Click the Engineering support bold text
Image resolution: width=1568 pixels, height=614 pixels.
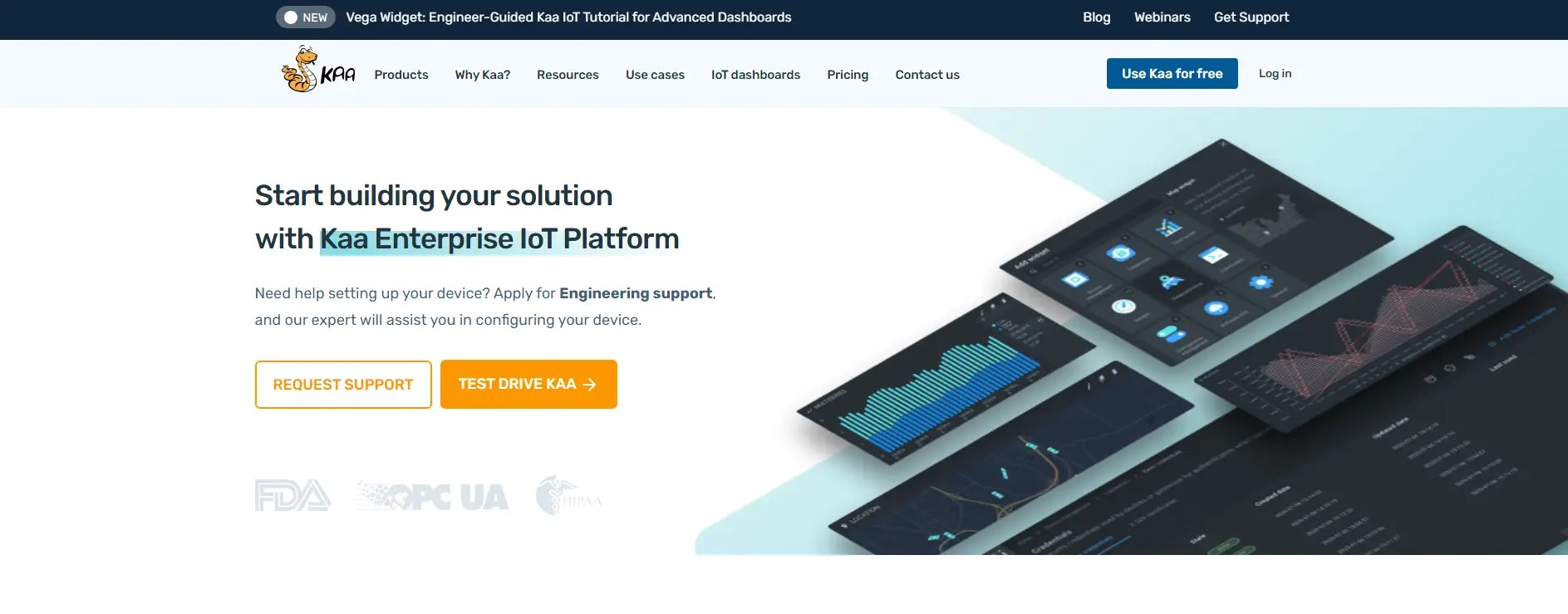click(636, 293)
